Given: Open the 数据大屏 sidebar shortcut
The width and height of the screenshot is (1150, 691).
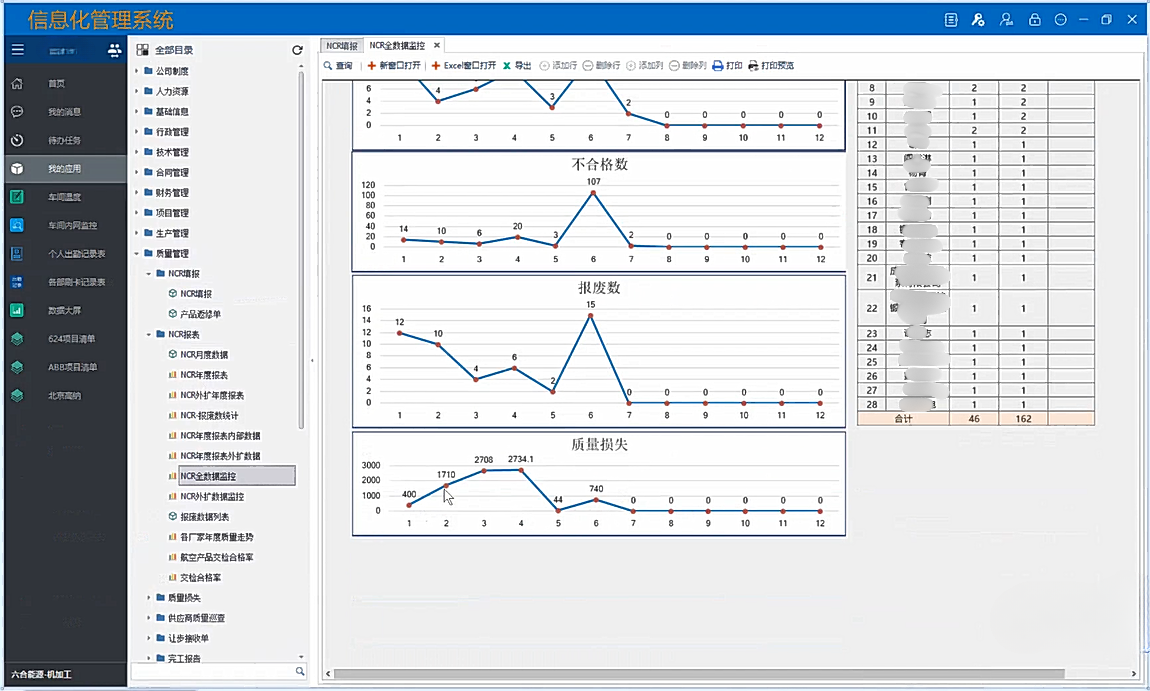Looking at the screenshot, I should (64, 310).
